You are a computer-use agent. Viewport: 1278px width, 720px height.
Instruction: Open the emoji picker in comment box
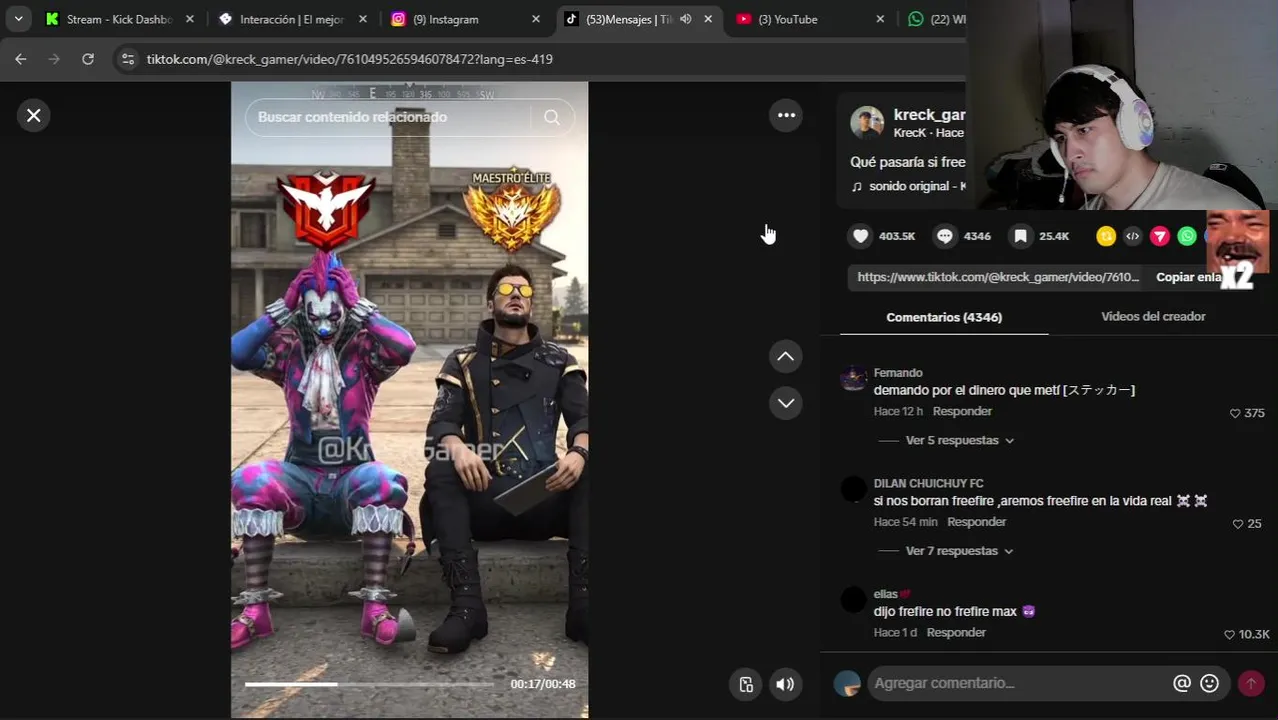(1210, 683)
